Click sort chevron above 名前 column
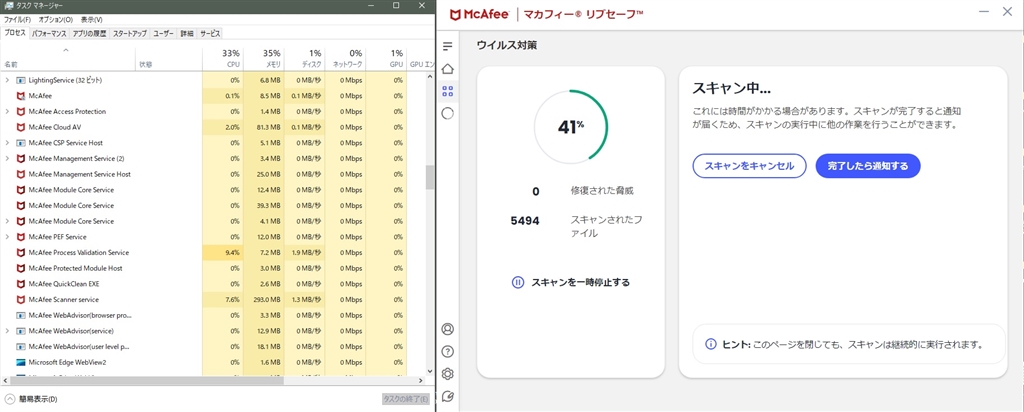Screen dimensions: 1024x412 pyautogui.click(x=65, y=50)
